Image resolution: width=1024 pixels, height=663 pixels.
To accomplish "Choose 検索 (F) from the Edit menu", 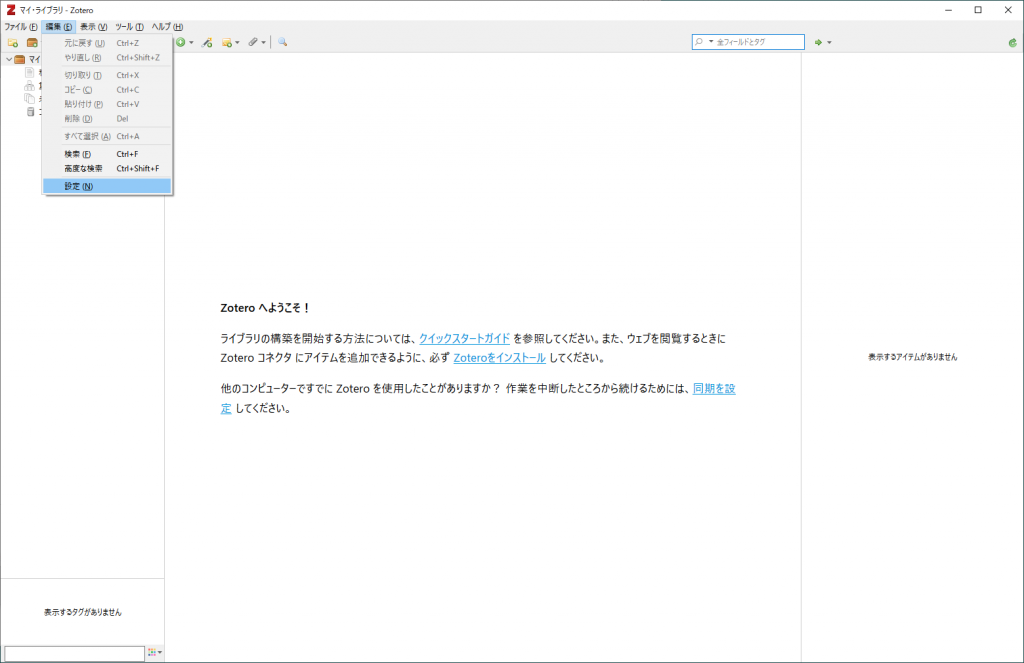I will 107,154.
